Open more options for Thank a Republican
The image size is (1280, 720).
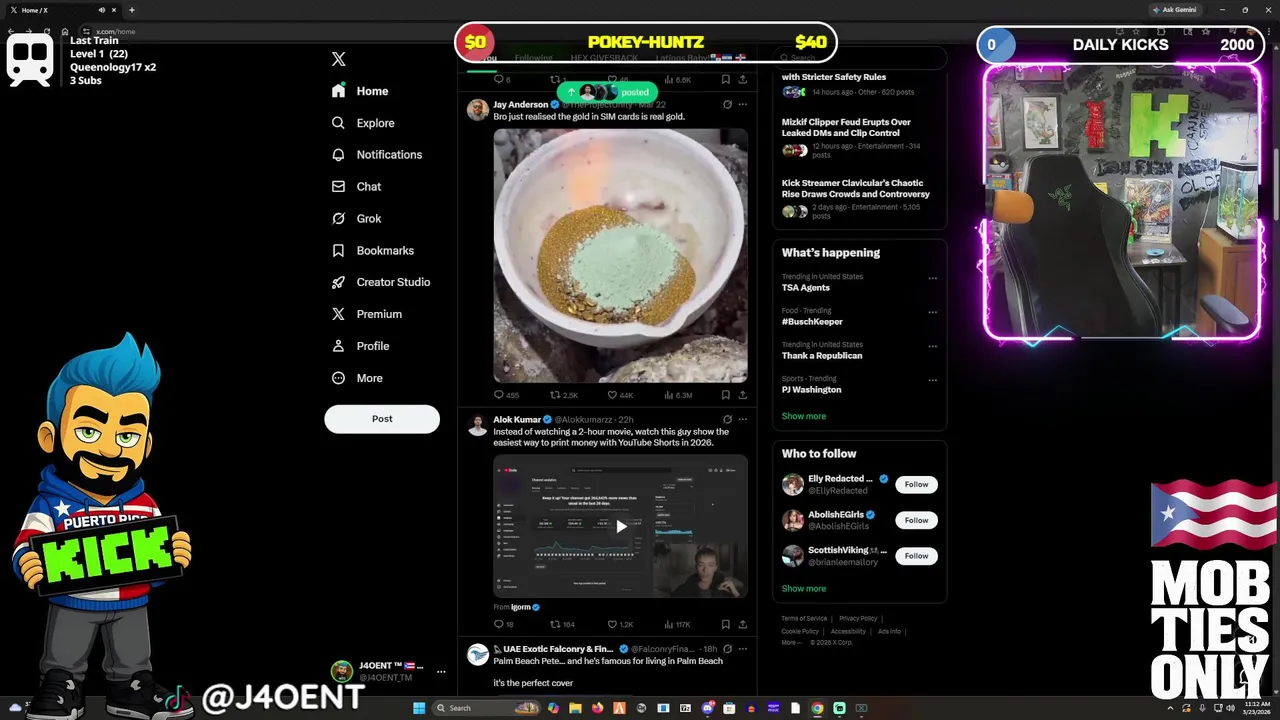tap(932, 346)
